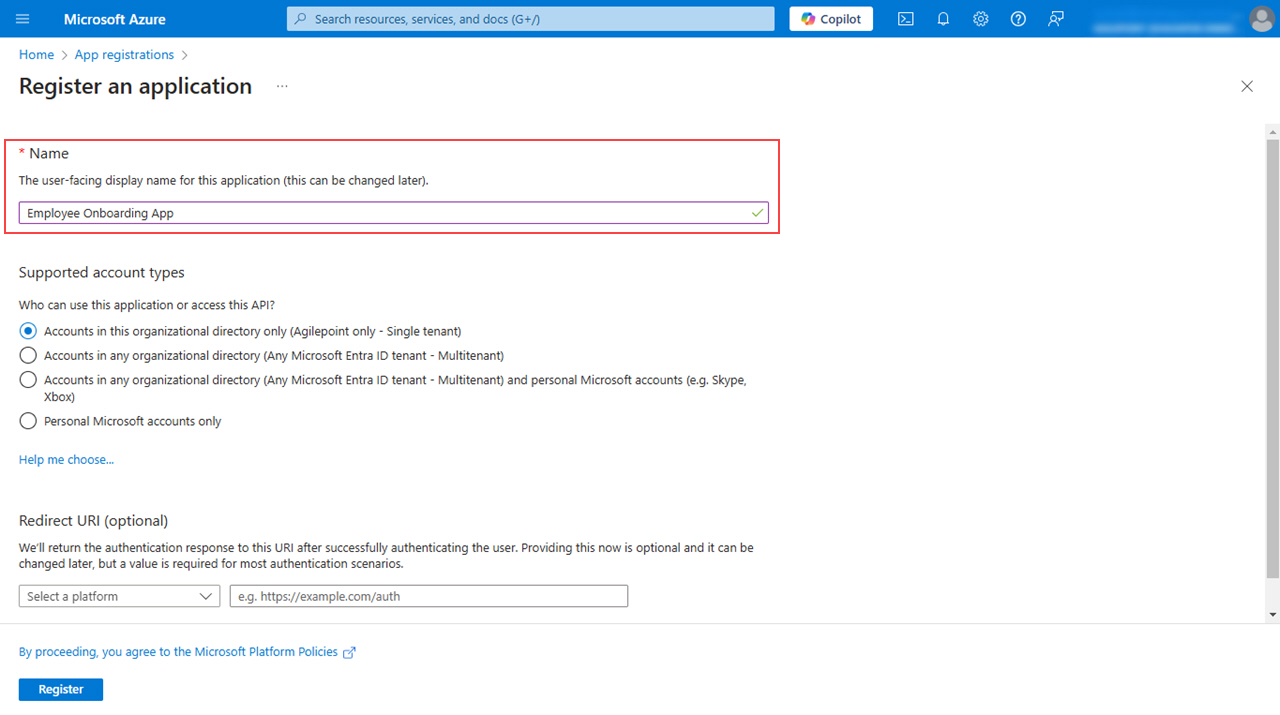Click the Redirect URI (optional) heading

[94, 521]
